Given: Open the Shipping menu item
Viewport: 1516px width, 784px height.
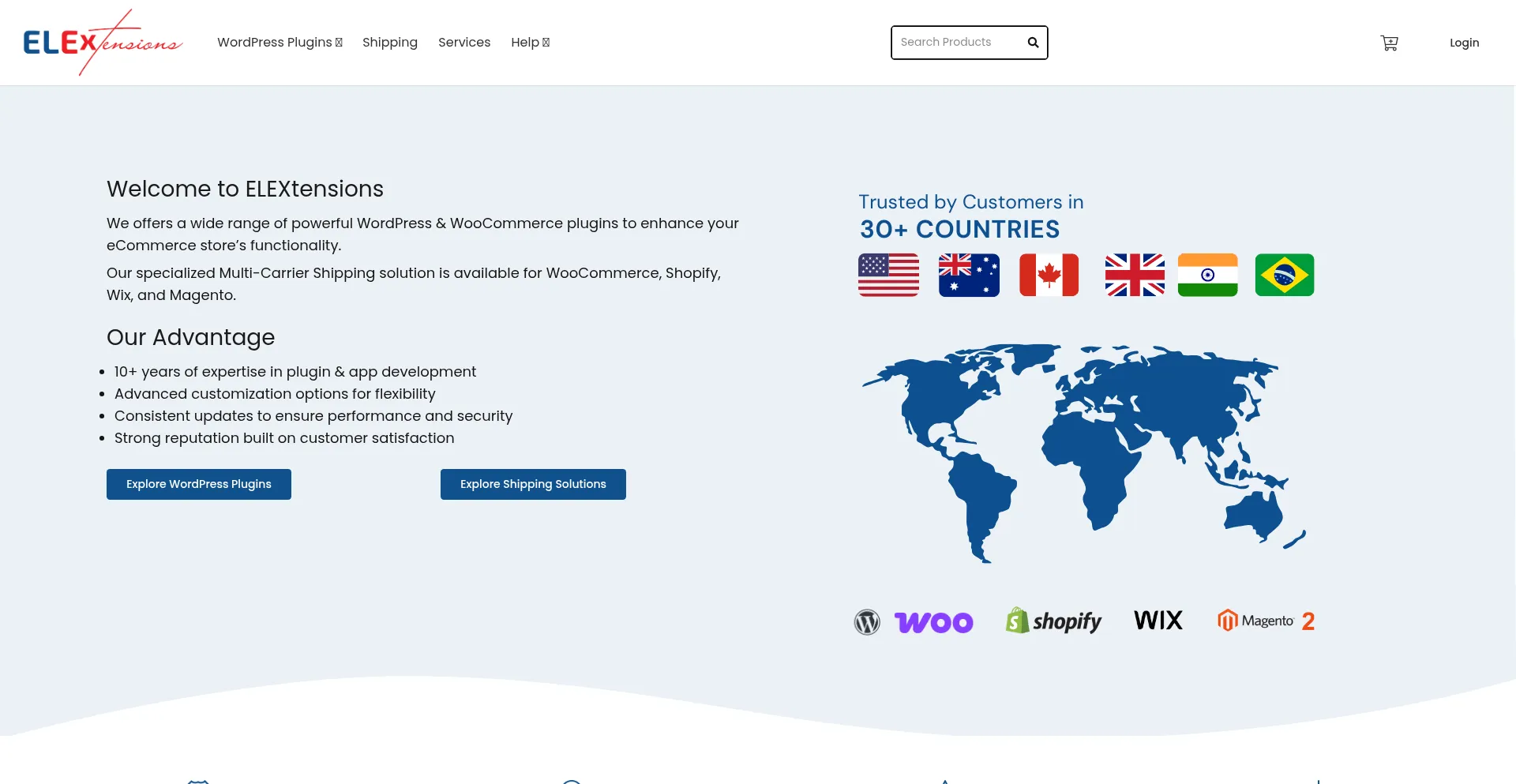Looking at the screenshot, I should click(x=390, y=43).
